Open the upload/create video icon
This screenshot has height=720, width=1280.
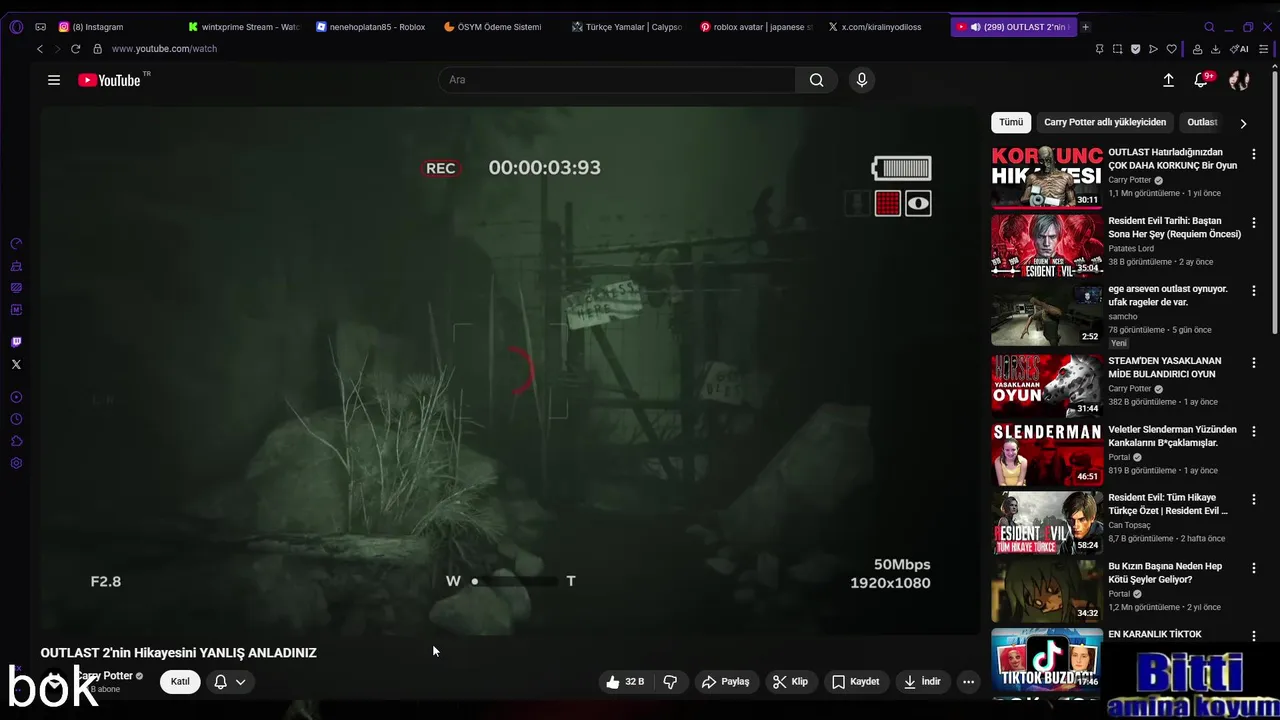(1168, 80)
